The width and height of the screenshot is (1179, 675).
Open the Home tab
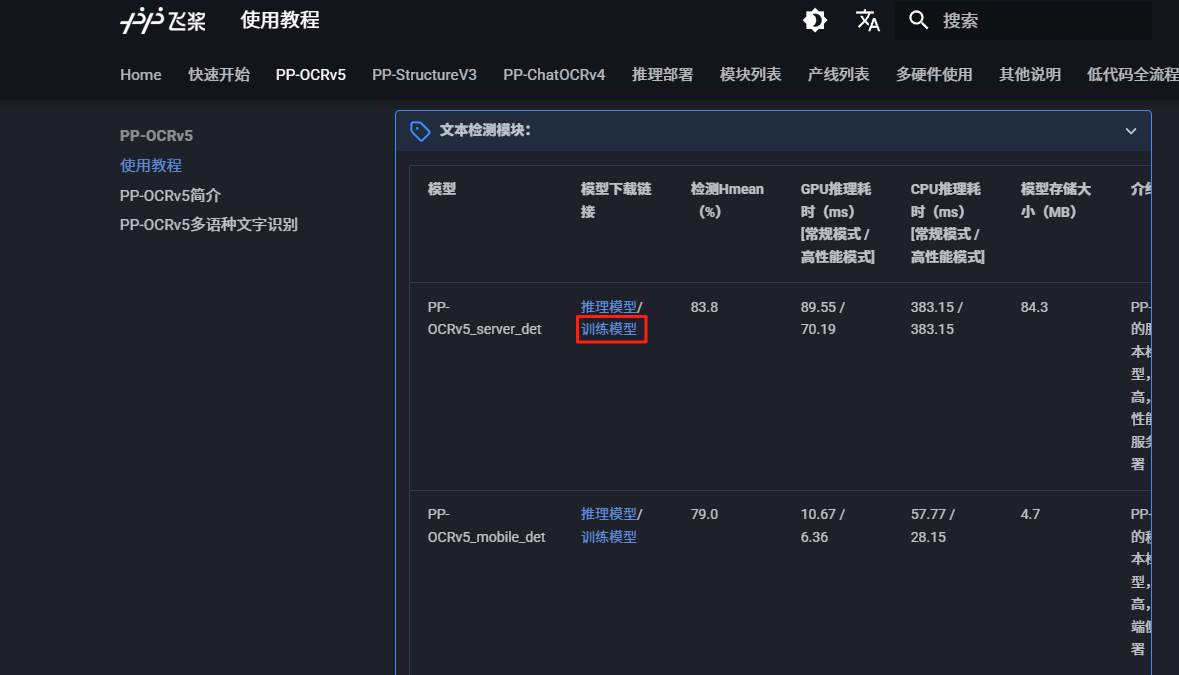(x=141, y=75)
